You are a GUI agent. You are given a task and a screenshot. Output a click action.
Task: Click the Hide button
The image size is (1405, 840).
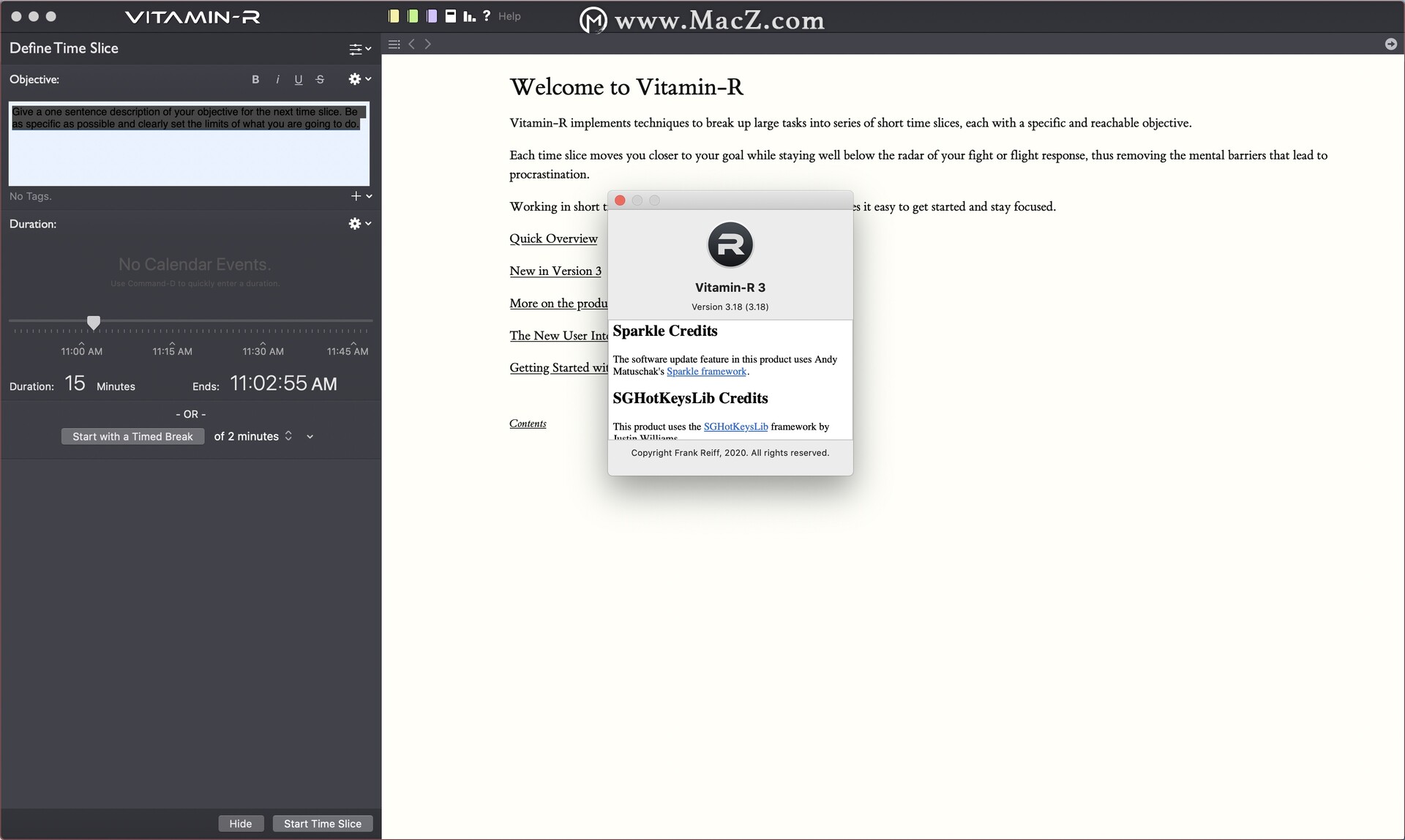(239, 823)
